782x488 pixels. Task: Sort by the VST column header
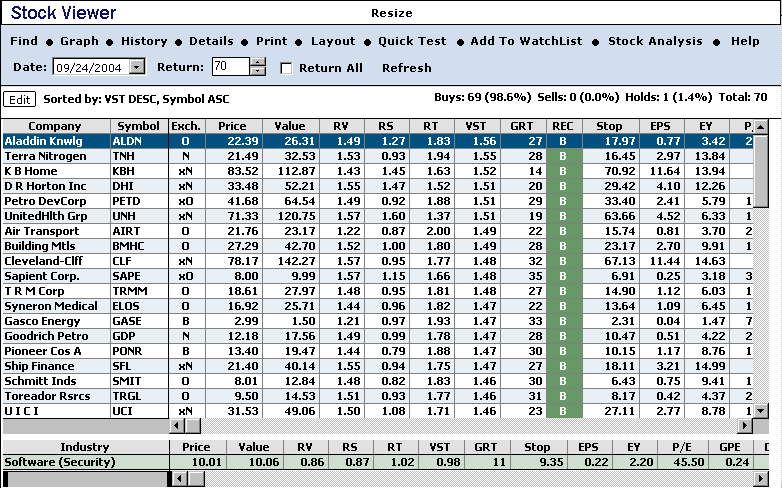(x=476, y=126)
